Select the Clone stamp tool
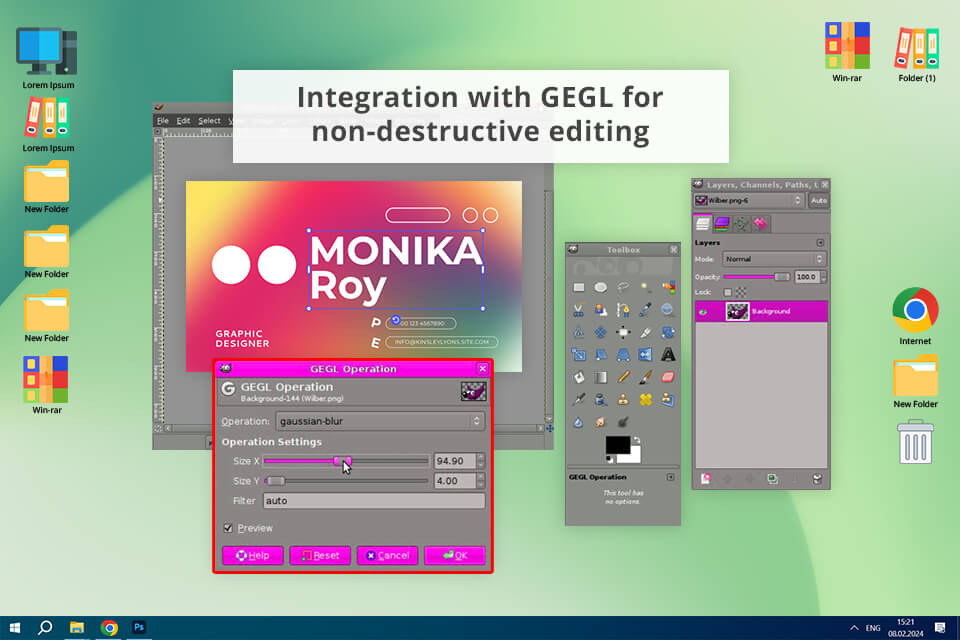 623,400
